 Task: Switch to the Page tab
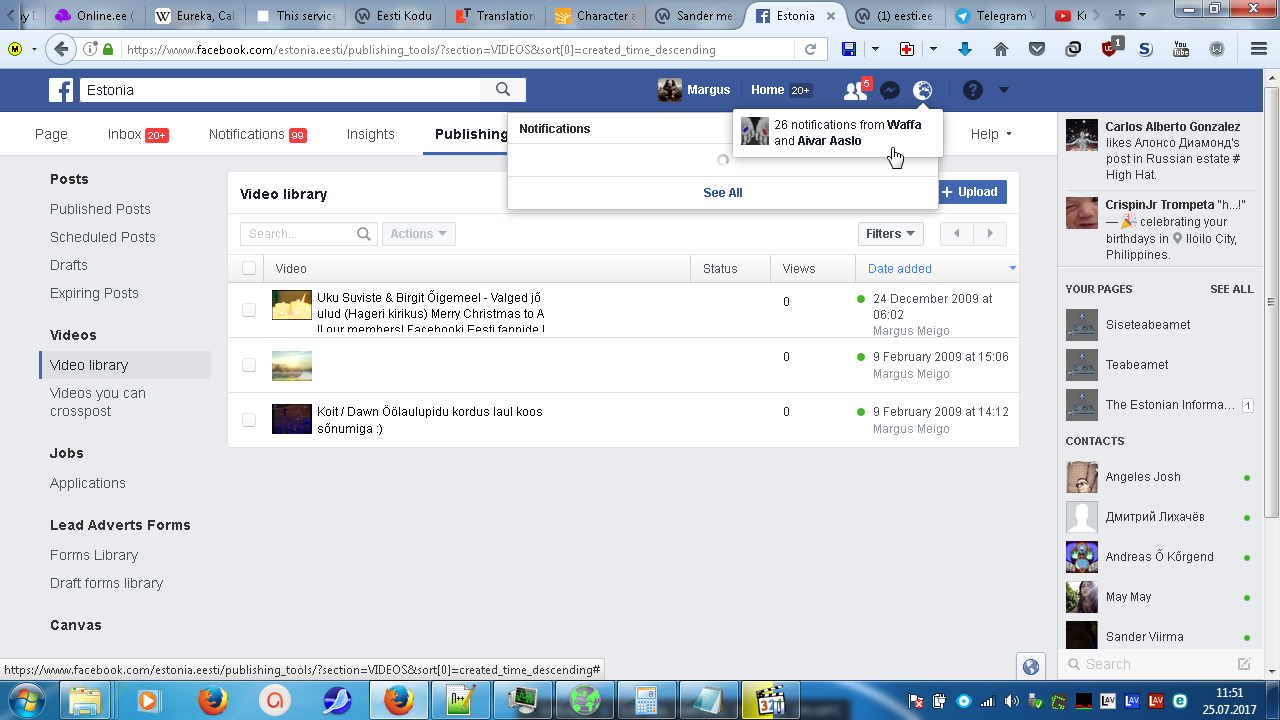coord(51,134)
